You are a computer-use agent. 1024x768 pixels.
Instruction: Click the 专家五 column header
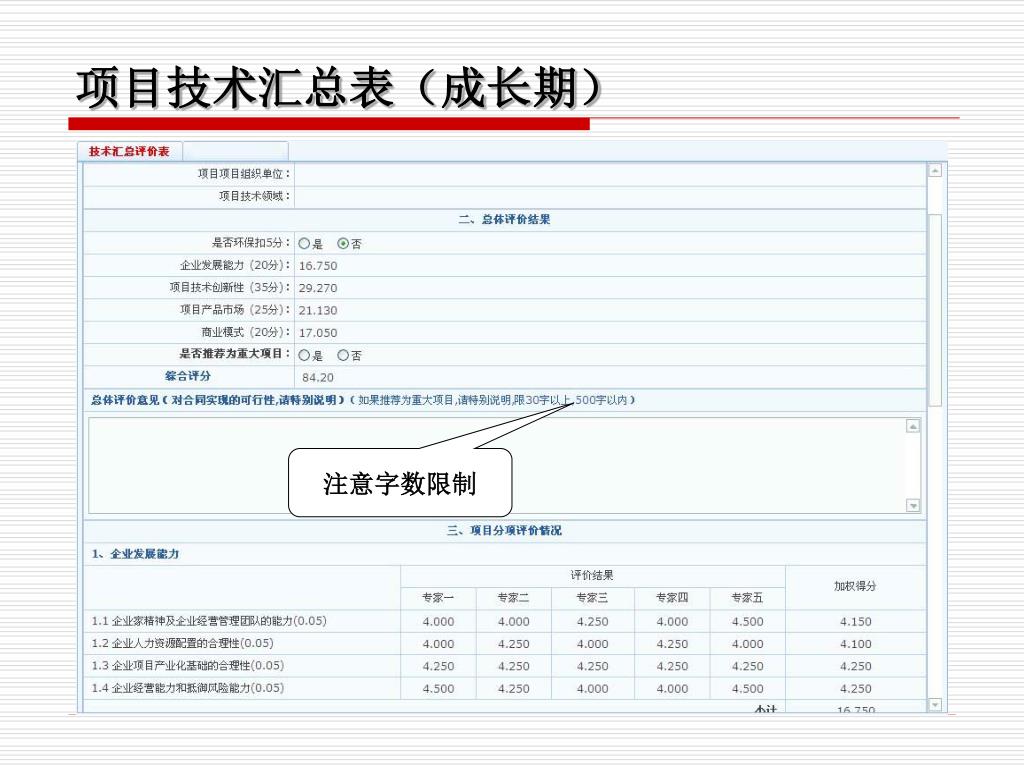(x=747, y=598)
